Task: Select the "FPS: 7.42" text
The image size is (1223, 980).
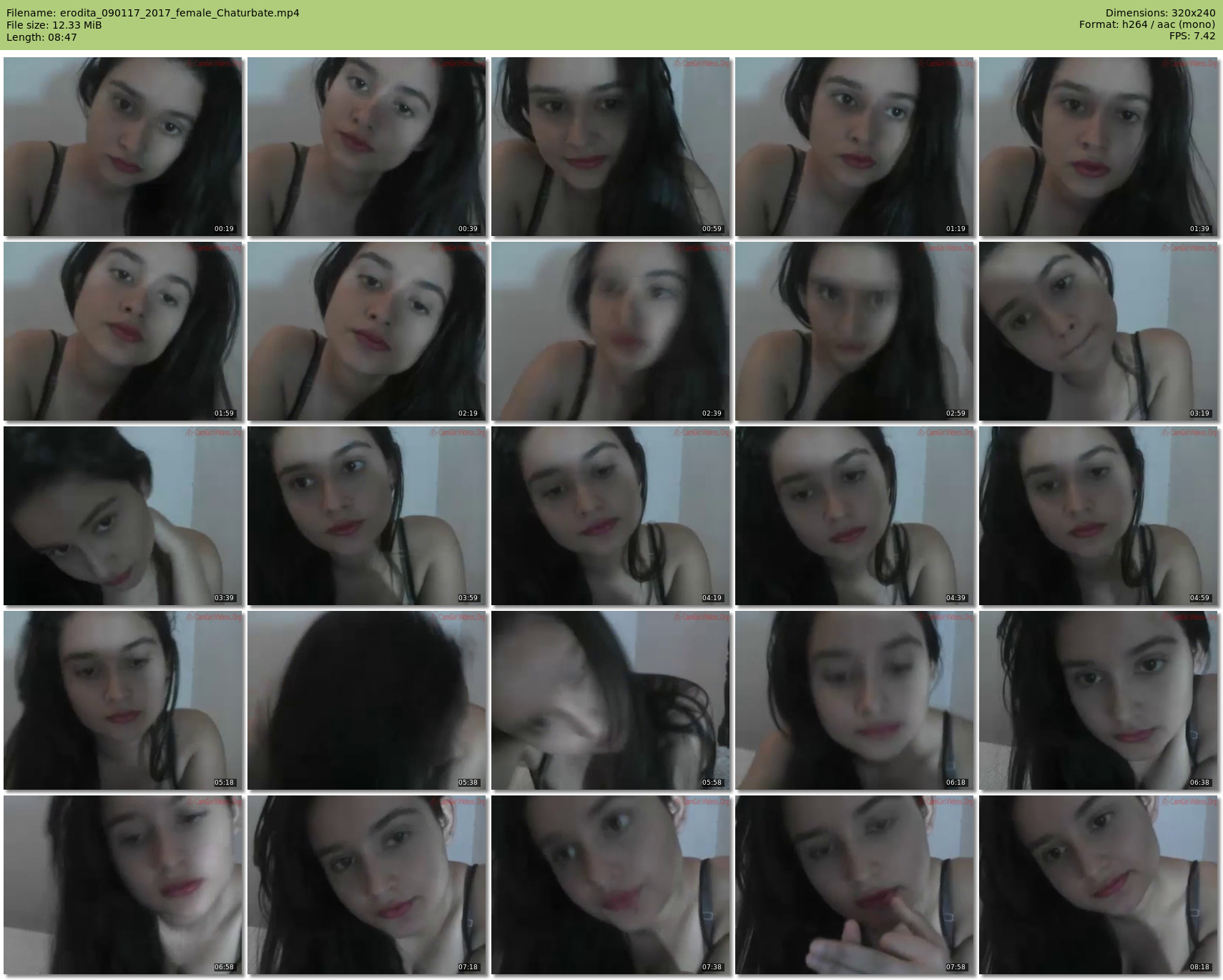Action: point(1192,36)
